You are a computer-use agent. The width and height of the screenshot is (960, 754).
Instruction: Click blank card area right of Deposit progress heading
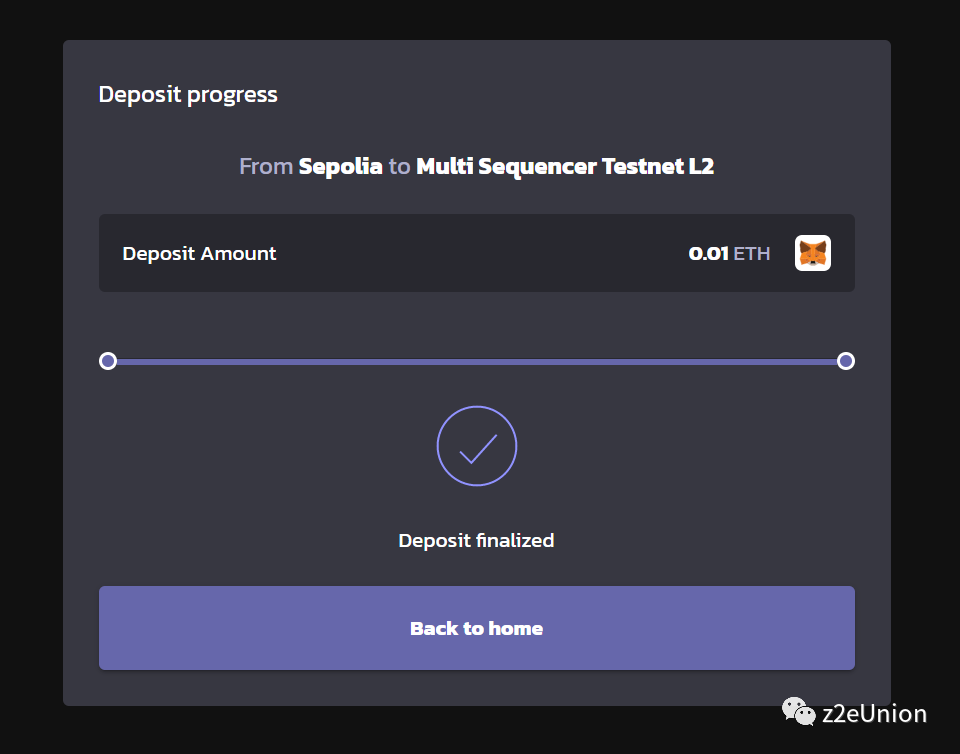click(600, 95)
